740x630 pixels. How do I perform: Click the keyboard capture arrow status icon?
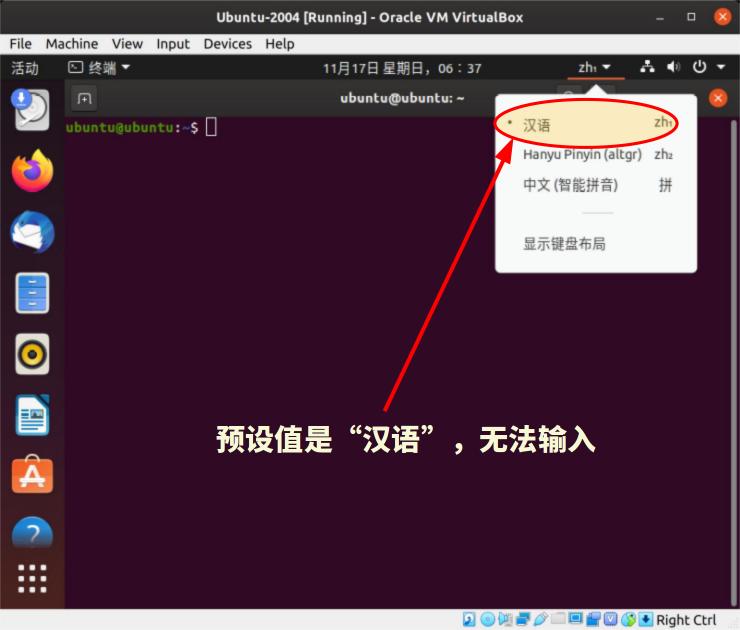(646, 619)
